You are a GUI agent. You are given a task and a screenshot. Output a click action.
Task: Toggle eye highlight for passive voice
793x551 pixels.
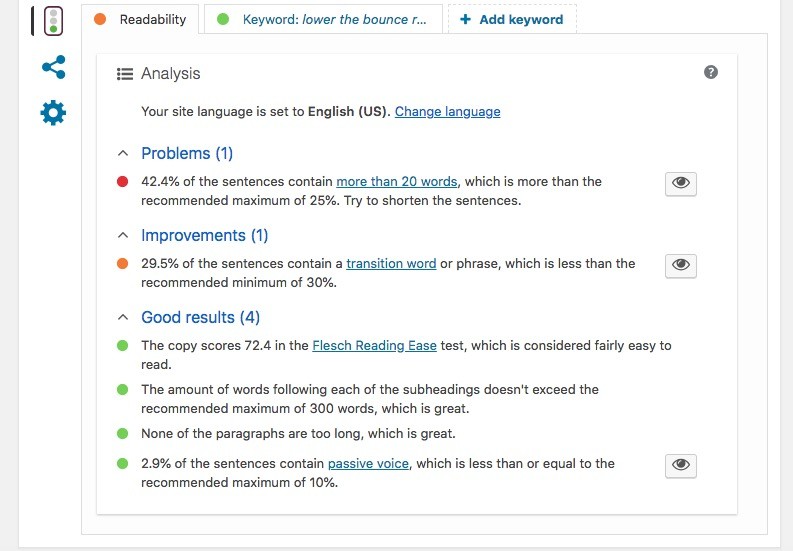pyautogui.click(x=681, y=465)
